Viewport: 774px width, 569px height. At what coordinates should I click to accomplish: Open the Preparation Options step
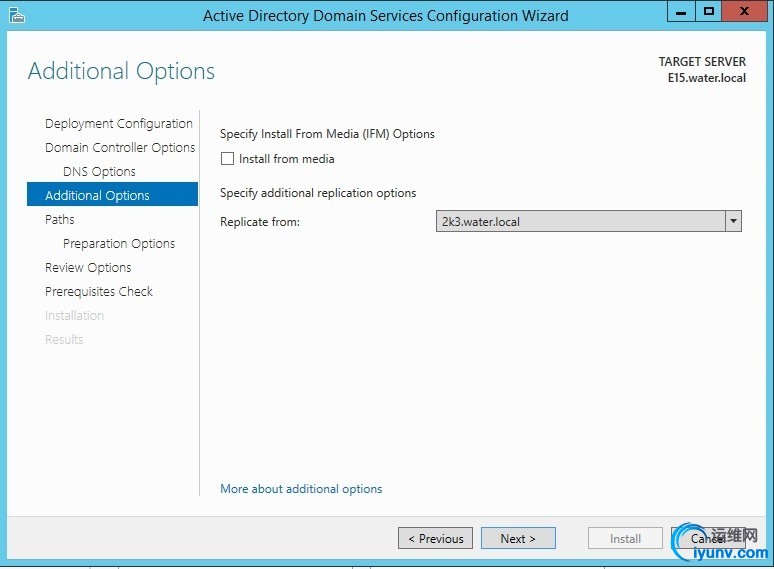[119, 244]
